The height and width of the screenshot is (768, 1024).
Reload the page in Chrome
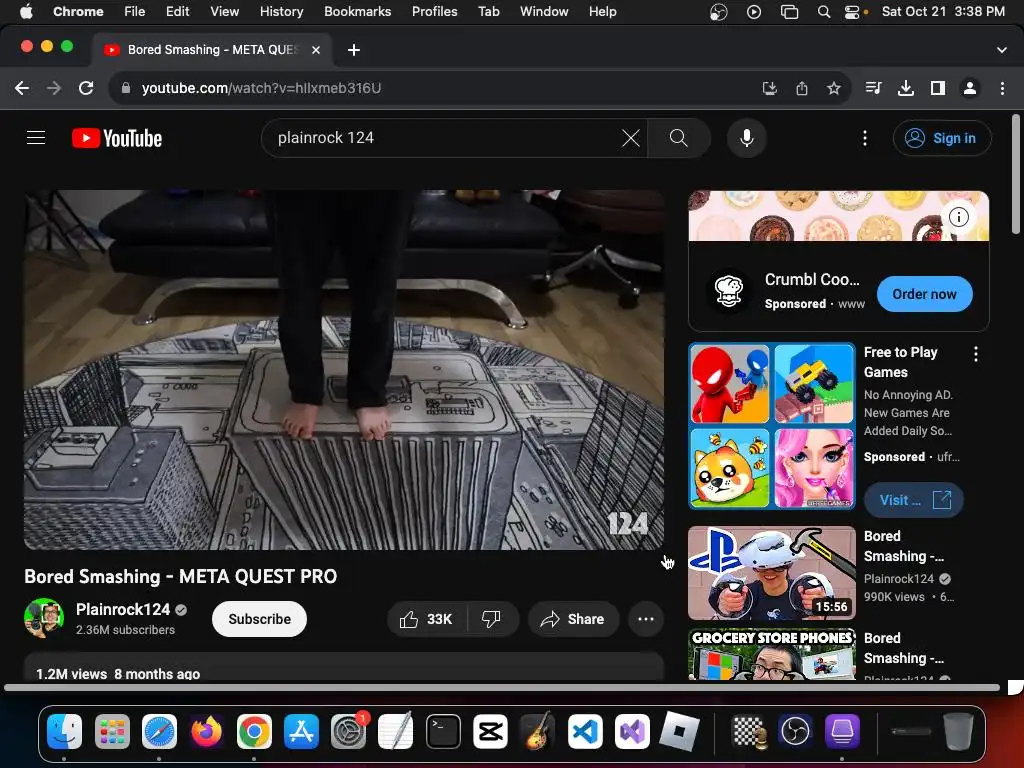click(x=86, y=88)
